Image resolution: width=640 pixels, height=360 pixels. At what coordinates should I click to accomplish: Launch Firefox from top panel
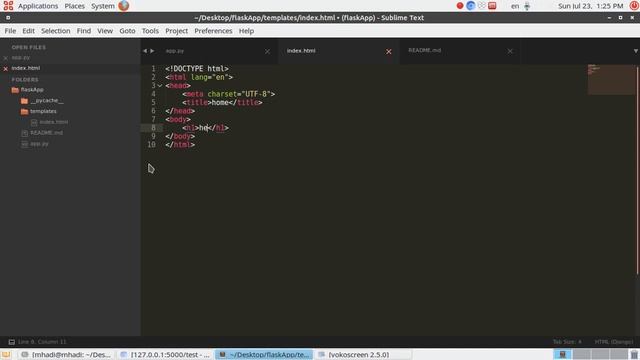[124, 6]
